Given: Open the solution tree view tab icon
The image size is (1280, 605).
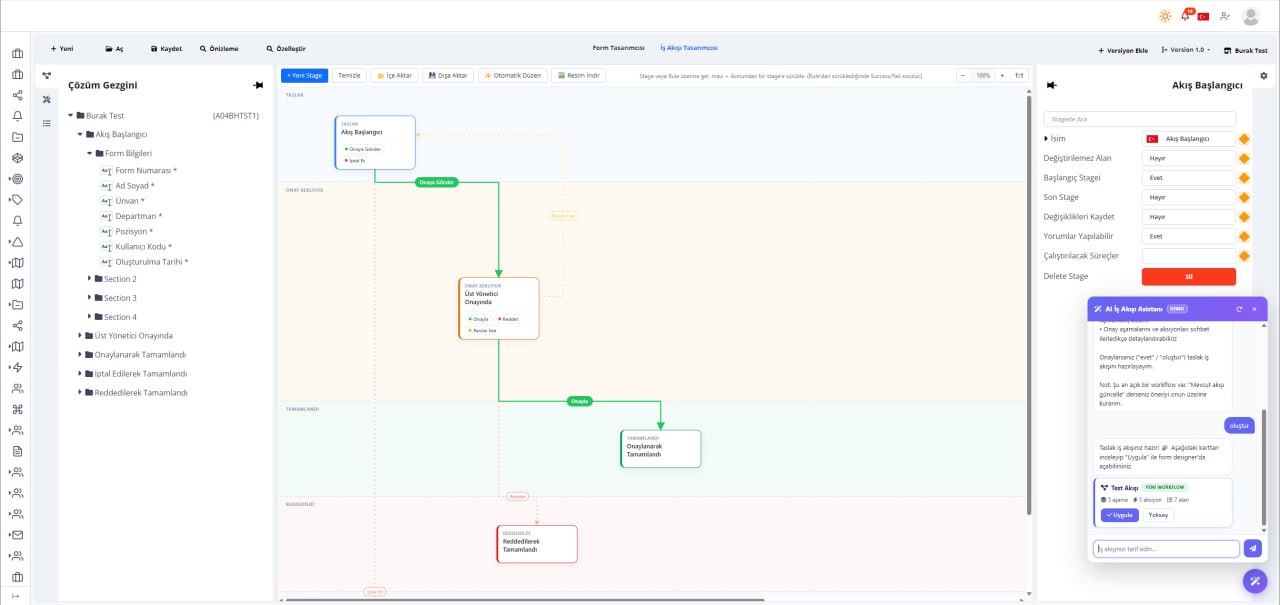Looking at the screenshot, I should point(46,76).
